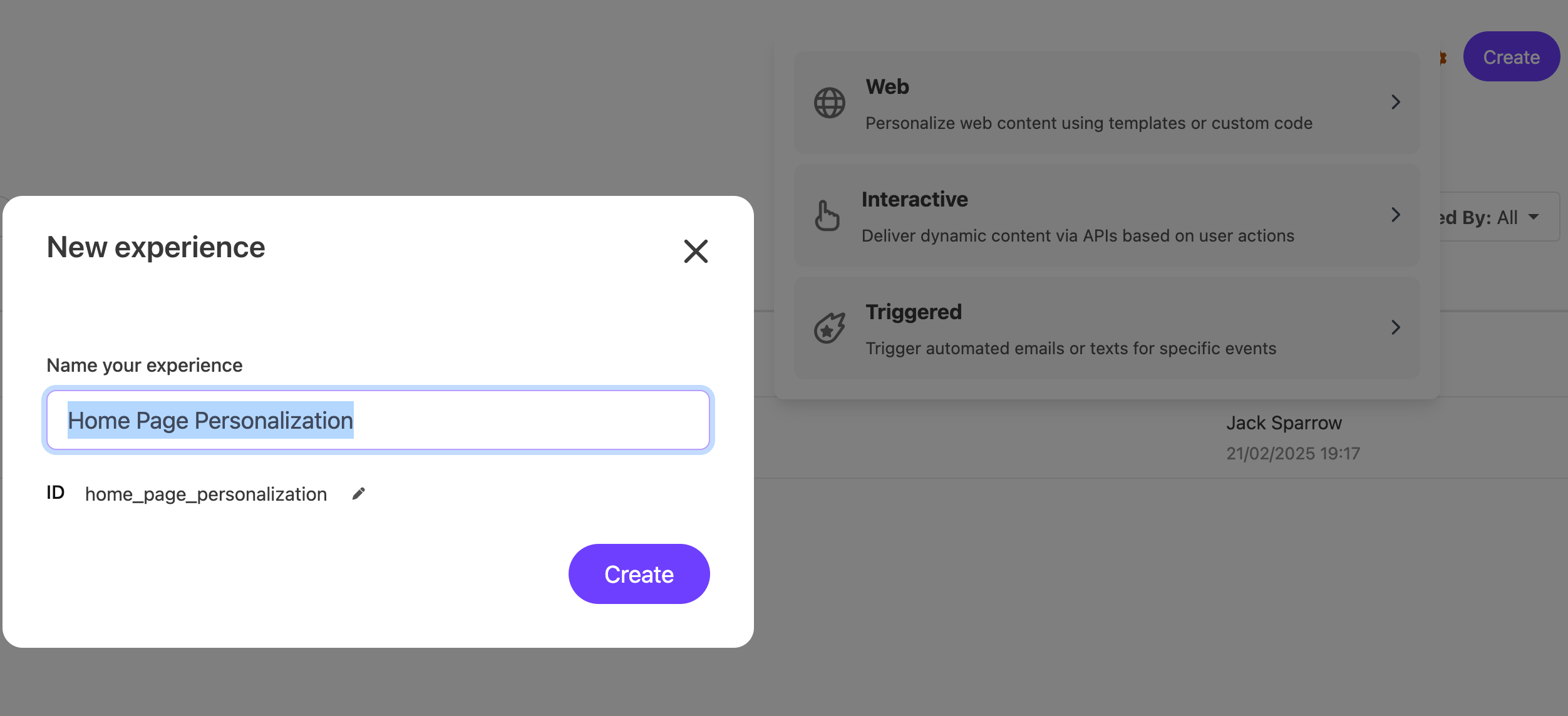Expand the Triggered option chevron
The image size is (1568, 716).
[1396, 327]
